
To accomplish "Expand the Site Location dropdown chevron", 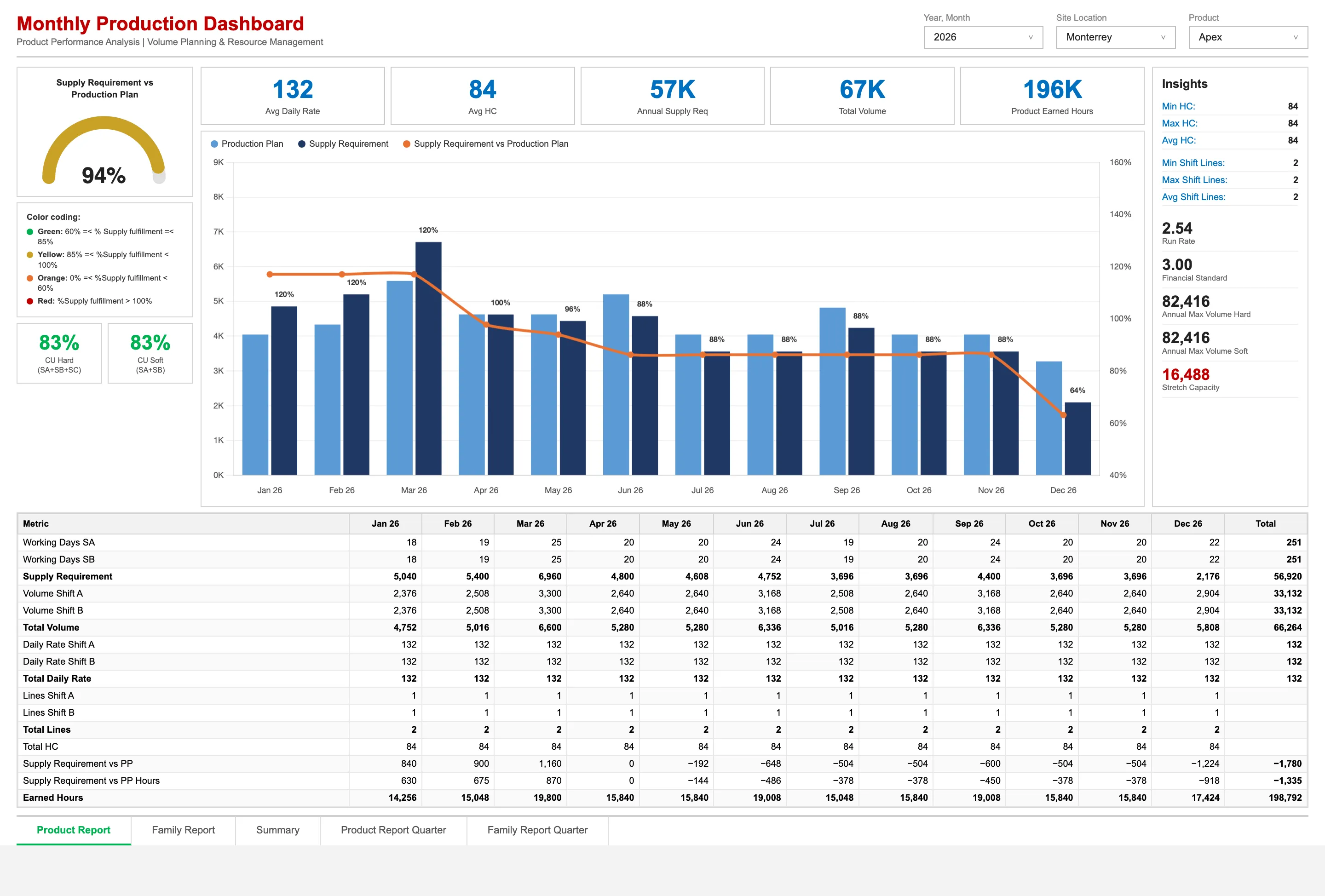I will click(x=1163, y=38).
